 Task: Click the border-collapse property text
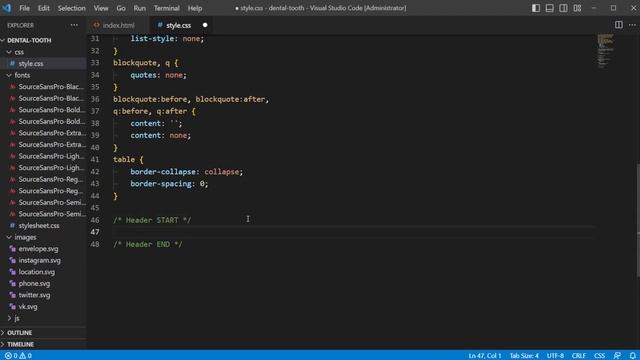pos(162,172)
